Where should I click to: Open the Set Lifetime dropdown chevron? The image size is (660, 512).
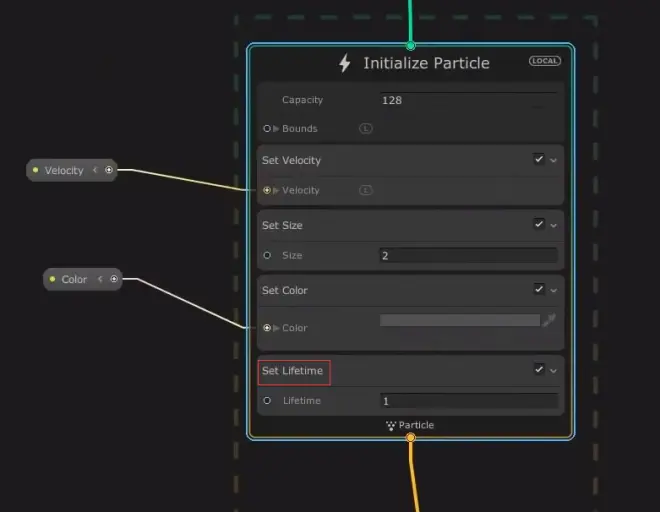point(554,371)
